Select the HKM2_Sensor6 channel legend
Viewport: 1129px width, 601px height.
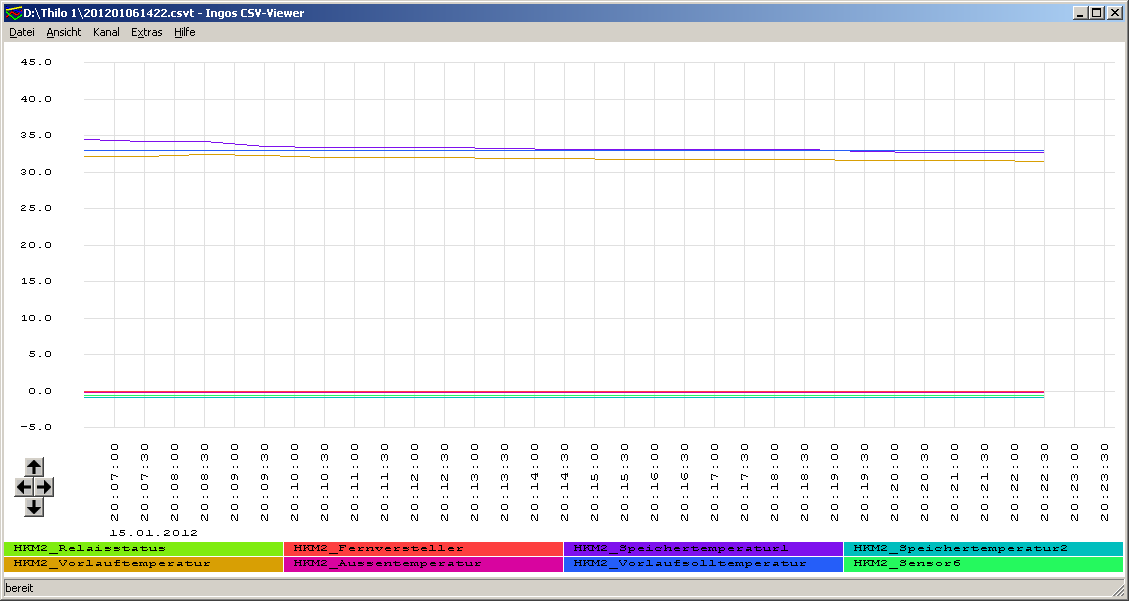[983, 564]
